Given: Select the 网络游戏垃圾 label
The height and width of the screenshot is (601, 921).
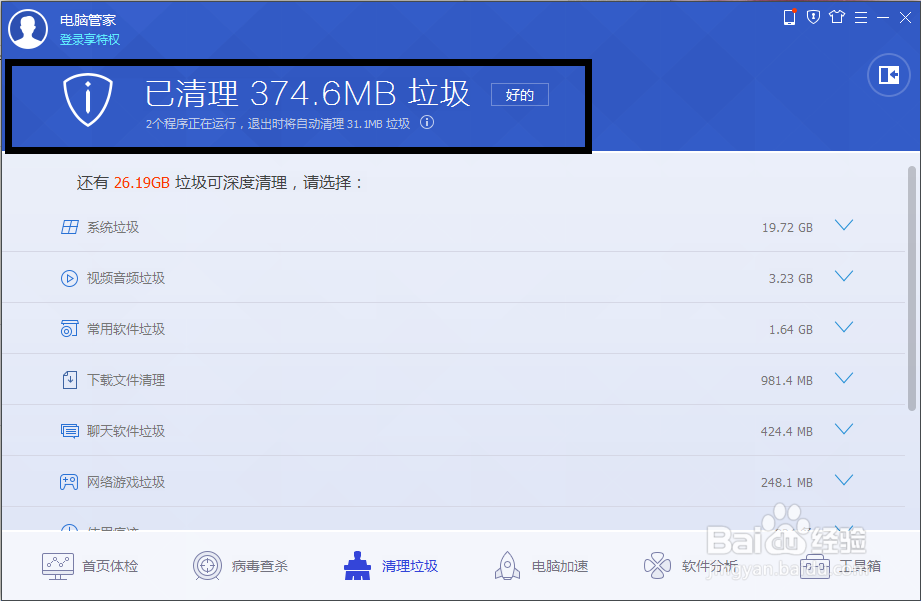Looking at the screenshot, I should 126,482.
